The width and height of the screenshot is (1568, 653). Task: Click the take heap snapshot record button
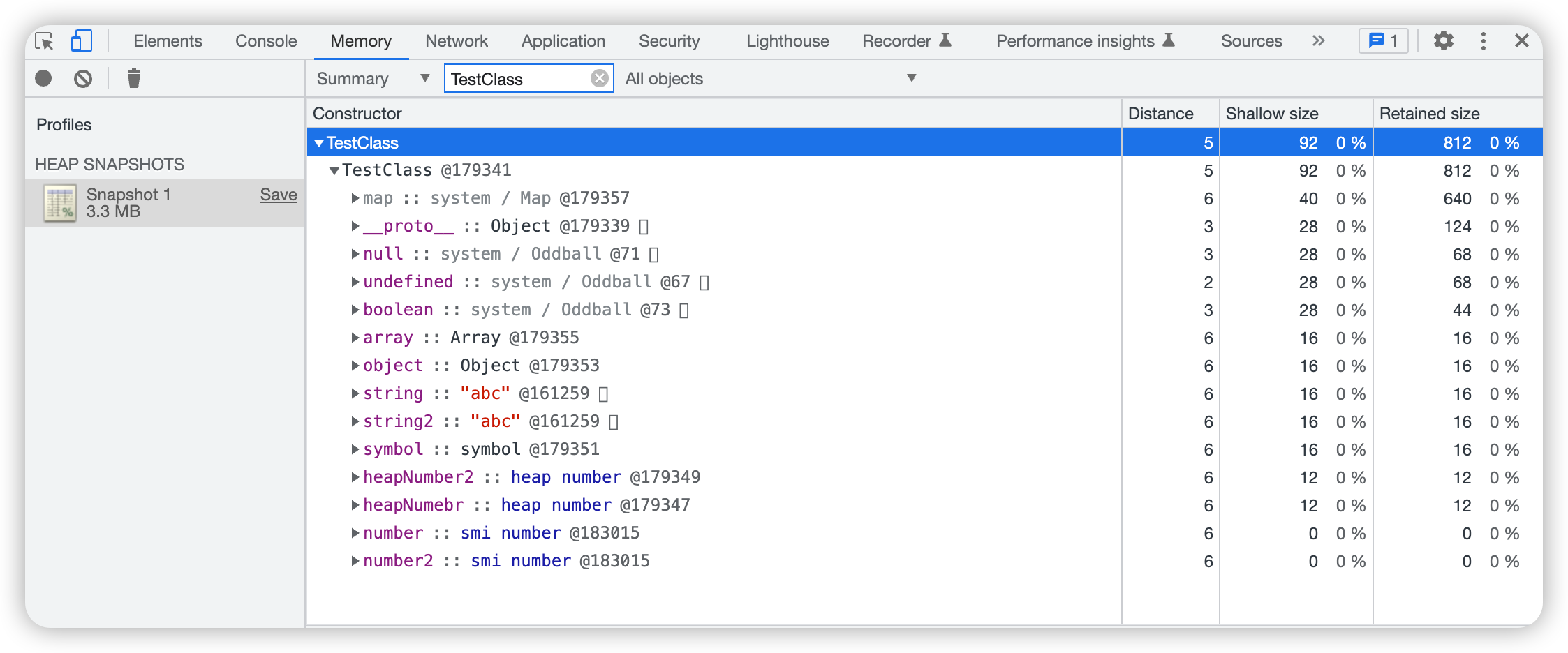click(x=43, y=78)
